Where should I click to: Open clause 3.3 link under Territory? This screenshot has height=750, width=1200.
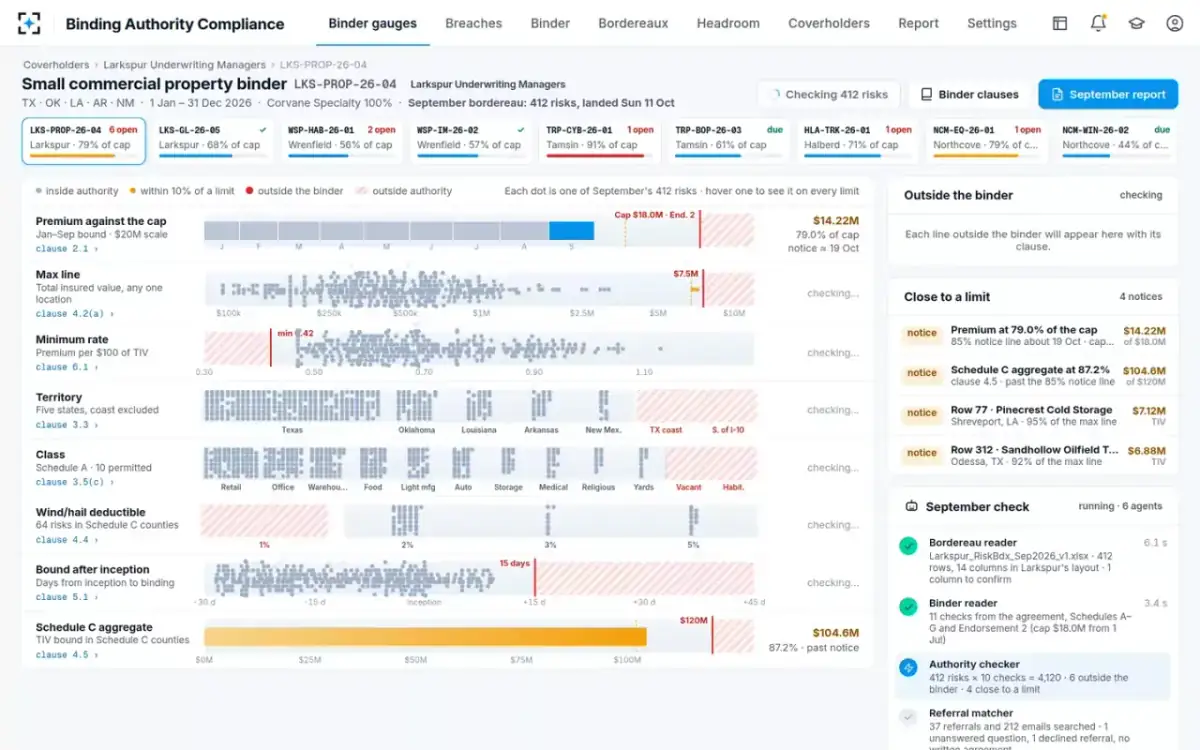66,424
